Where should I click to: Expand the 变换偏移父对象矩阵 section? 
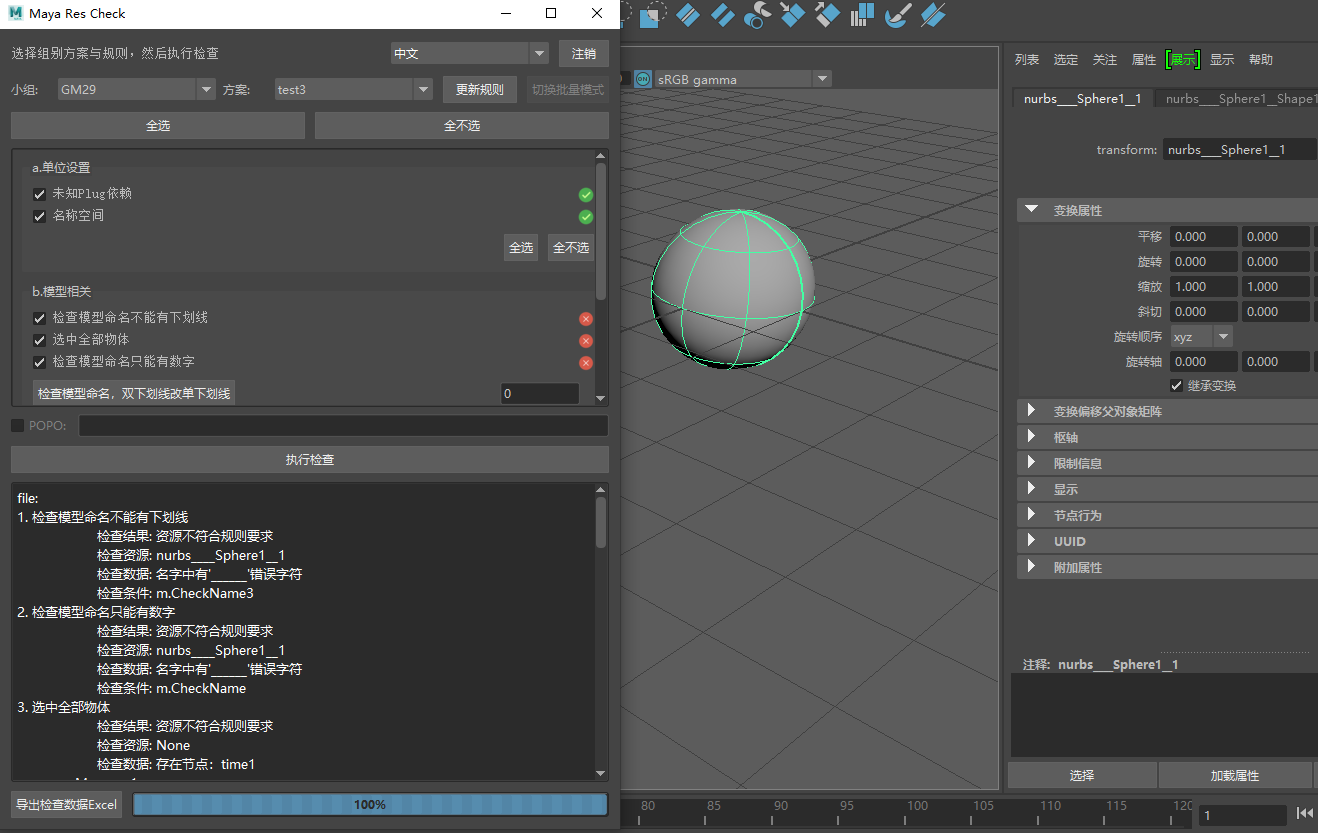pyautogui.click(x=1167, y=411)
